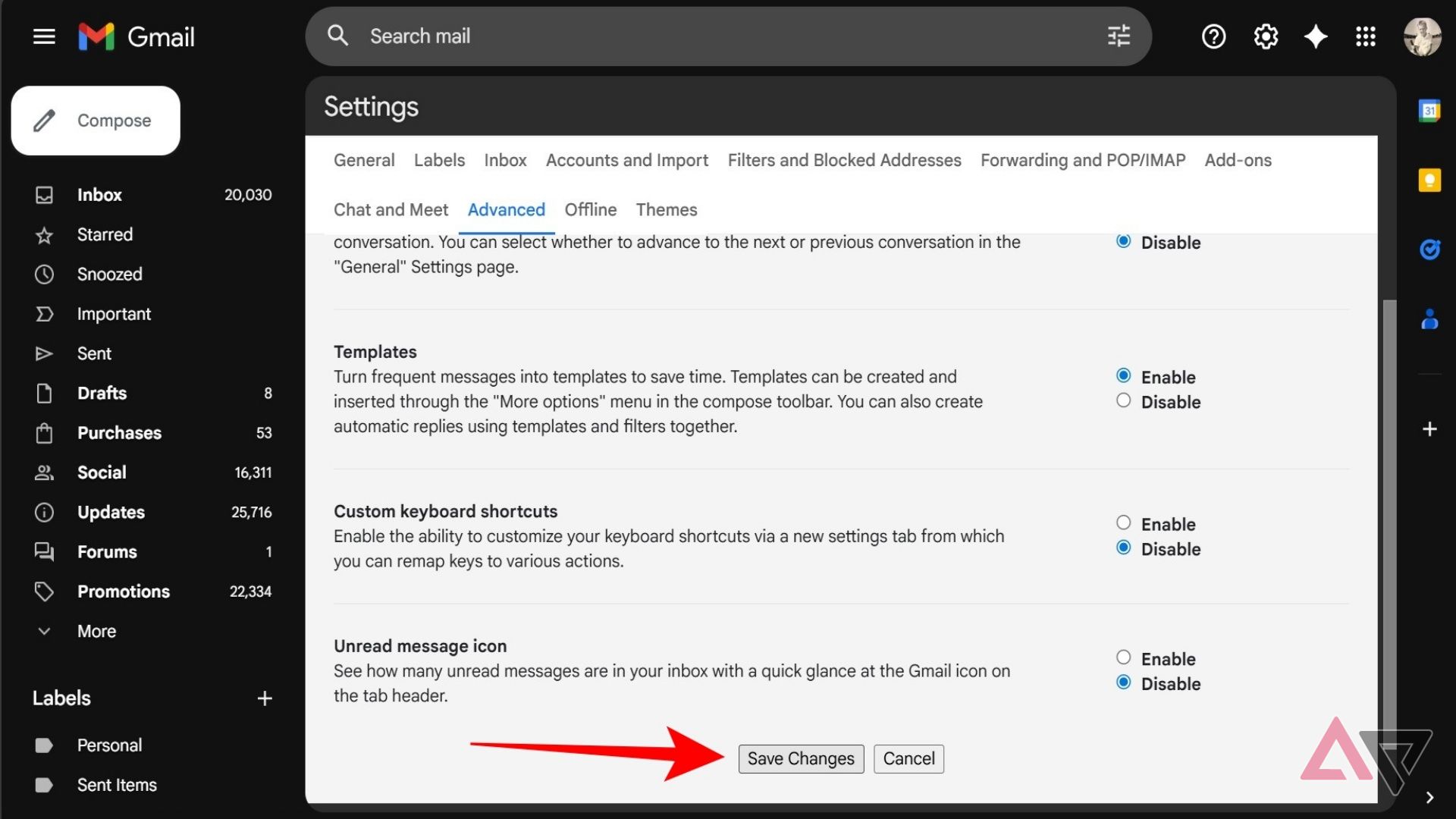Open Filters and Blocked Addresses tab
Screen dimensions: 1456x819
click(844, 160)
